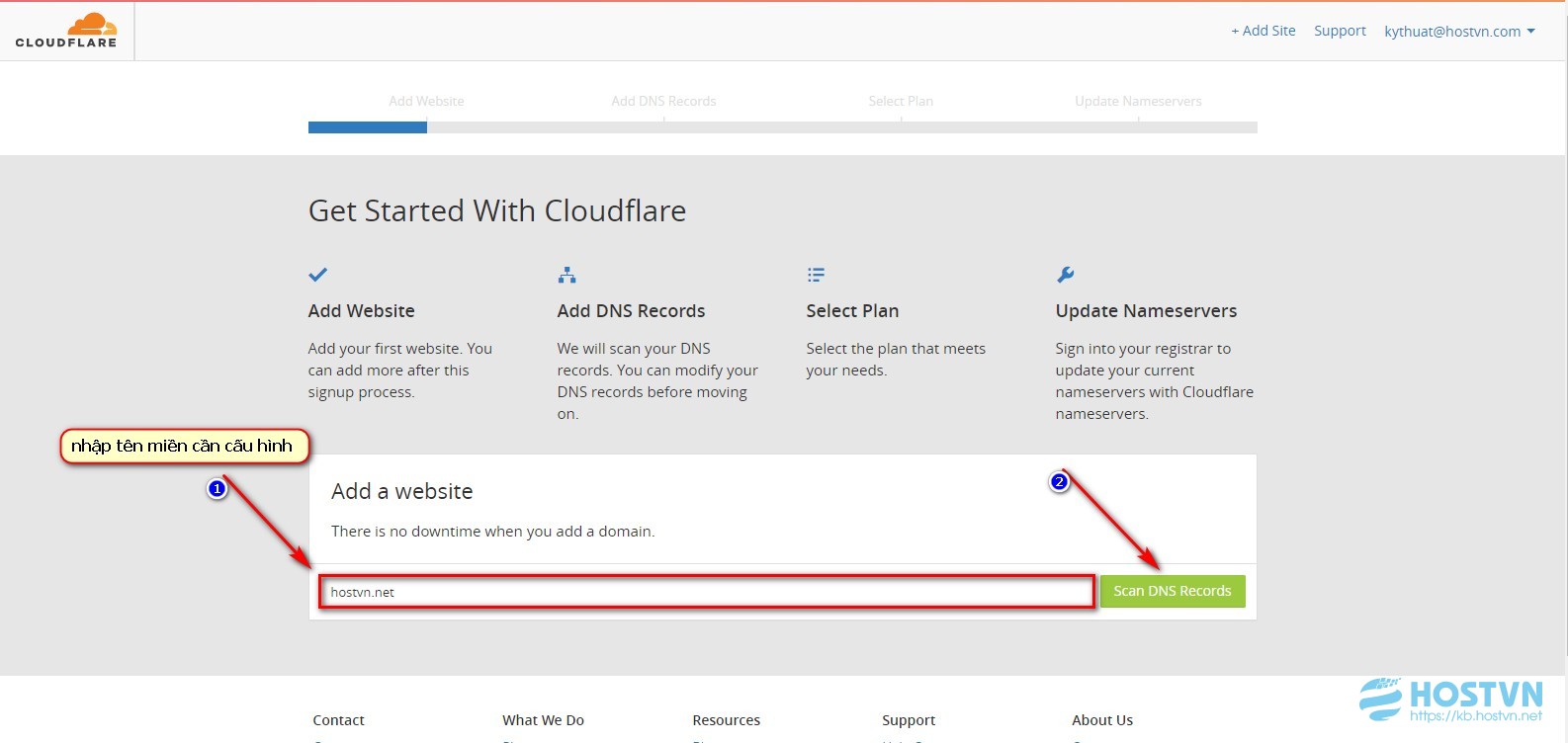1568x743 pixels.
Task: Click the wrench icon above Update Nameservers
Action: coord(1065,275)
